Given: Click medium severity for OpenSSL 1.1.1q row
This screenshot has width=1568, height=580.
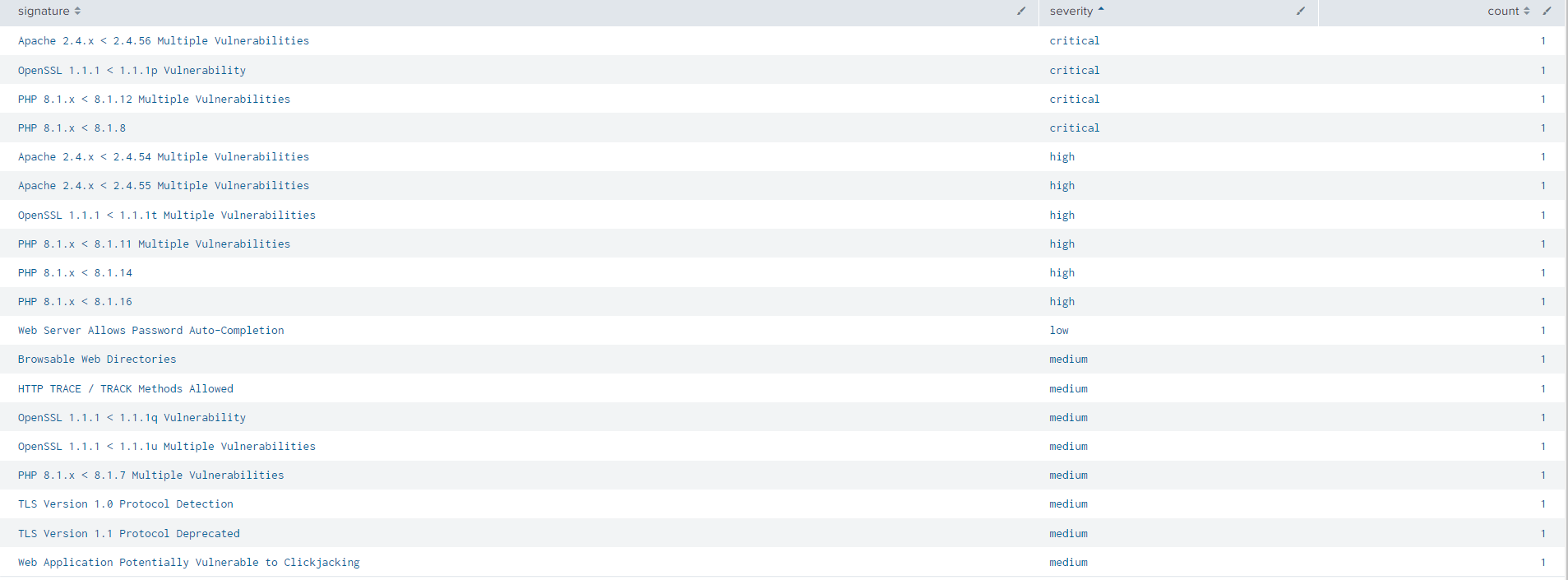Looking at the screenshot, I should pyautogui.click(x=1069, y=417).
